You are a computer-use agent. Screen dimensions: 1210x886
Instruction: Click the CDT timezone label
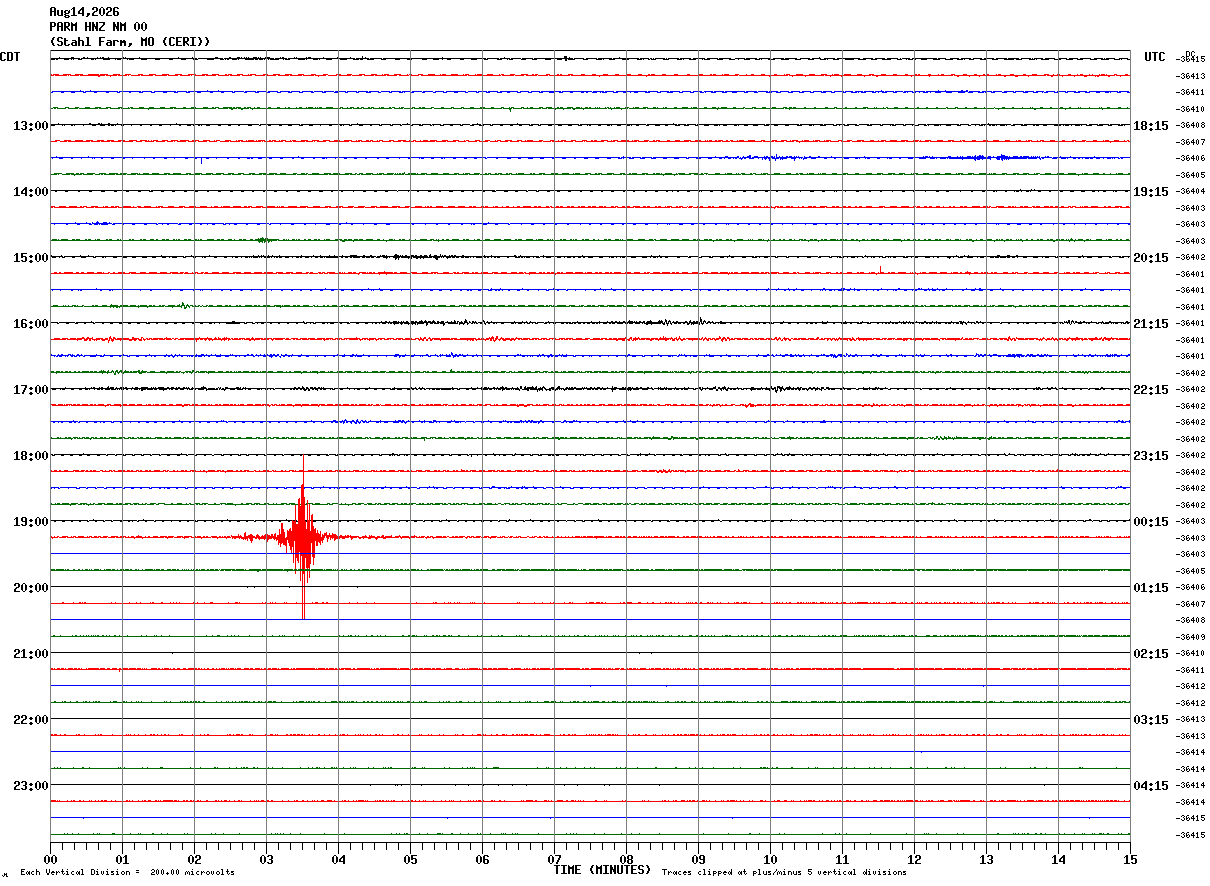[10, 57]
